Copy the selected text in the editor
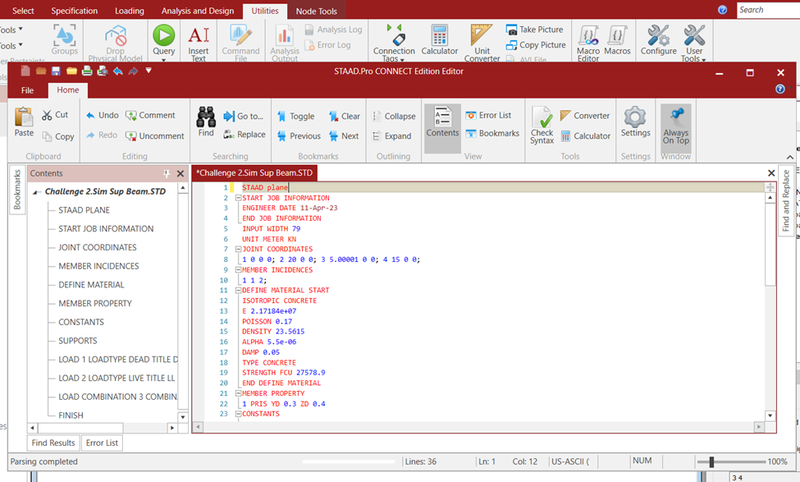Screen dimensions: 800x482 pos(58,136)
